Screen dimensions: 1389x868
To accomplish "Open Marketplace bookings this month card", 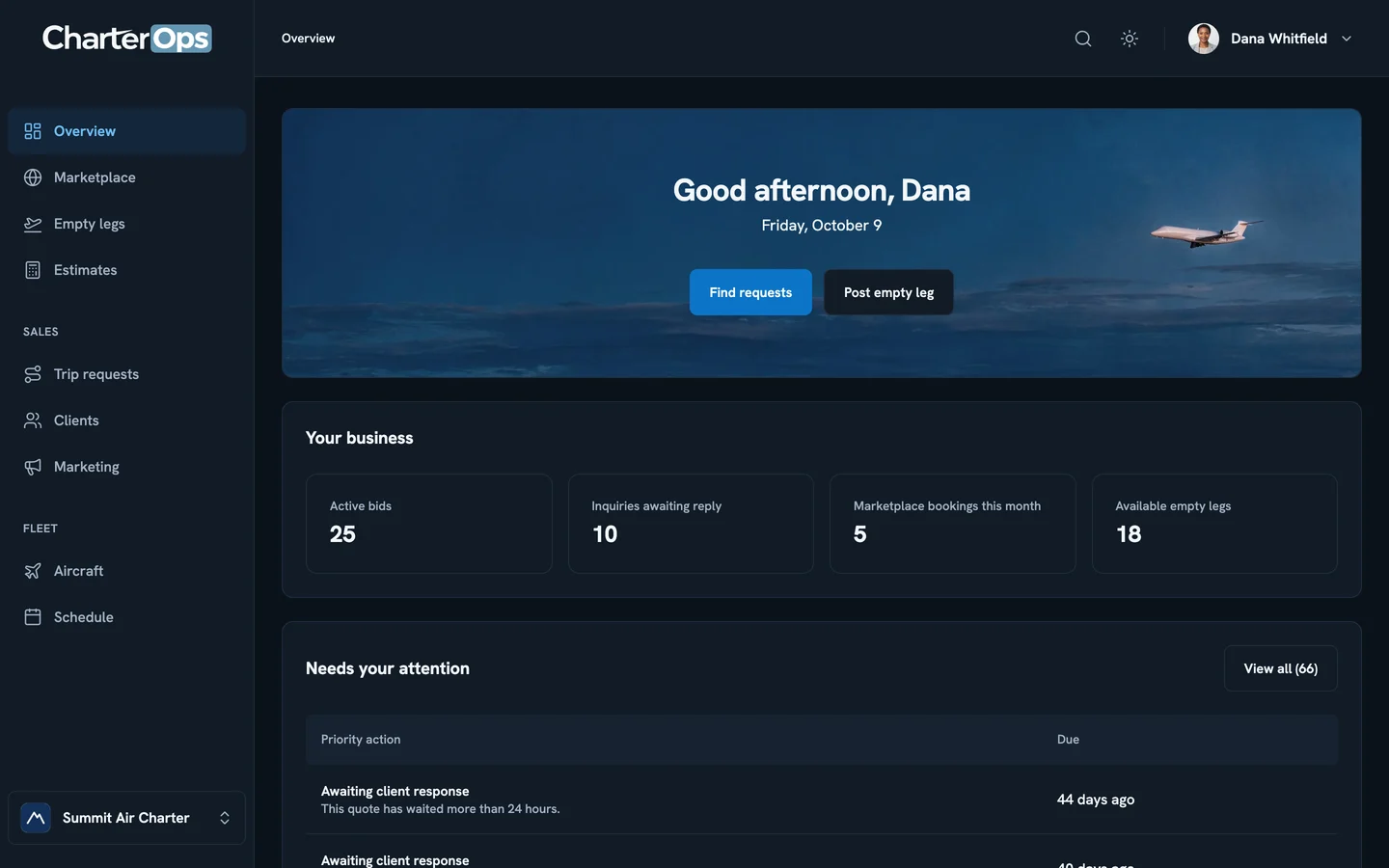I will (x=953, y=524).
